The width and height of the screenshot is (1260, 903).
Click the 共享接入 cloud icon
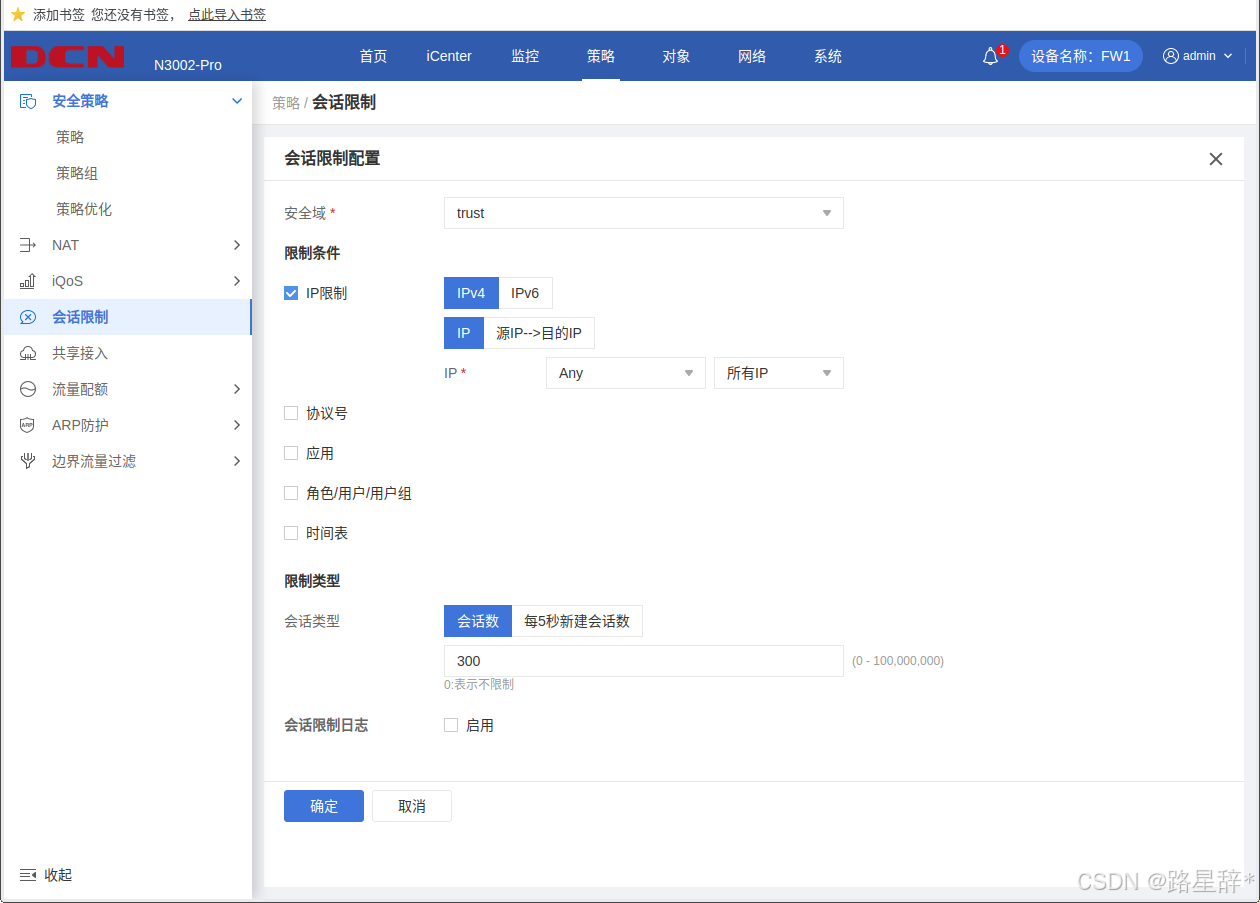coord(28,353)
